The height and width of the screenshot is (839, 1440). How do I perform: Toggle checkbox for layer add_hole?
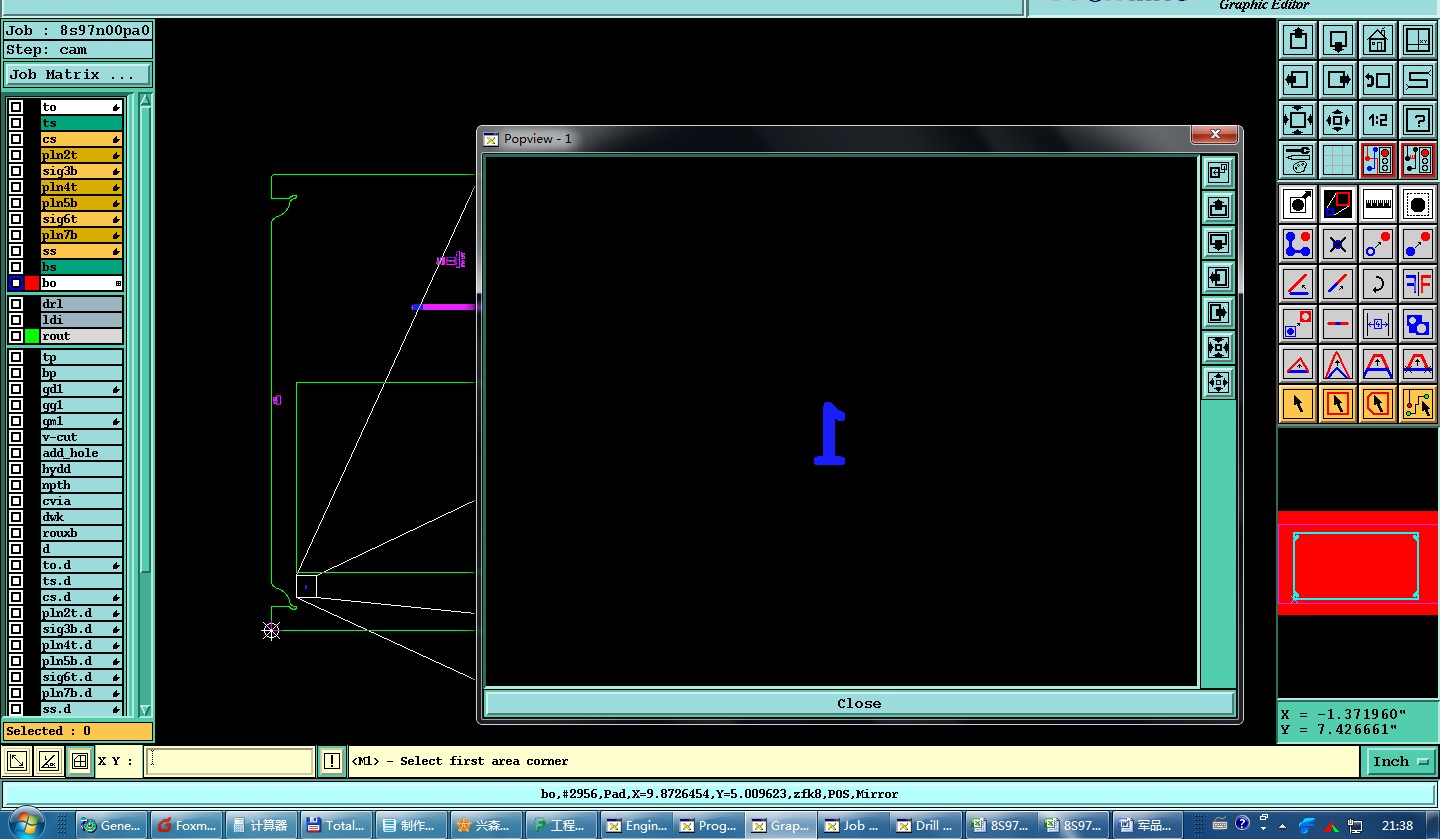click(16, 453)
